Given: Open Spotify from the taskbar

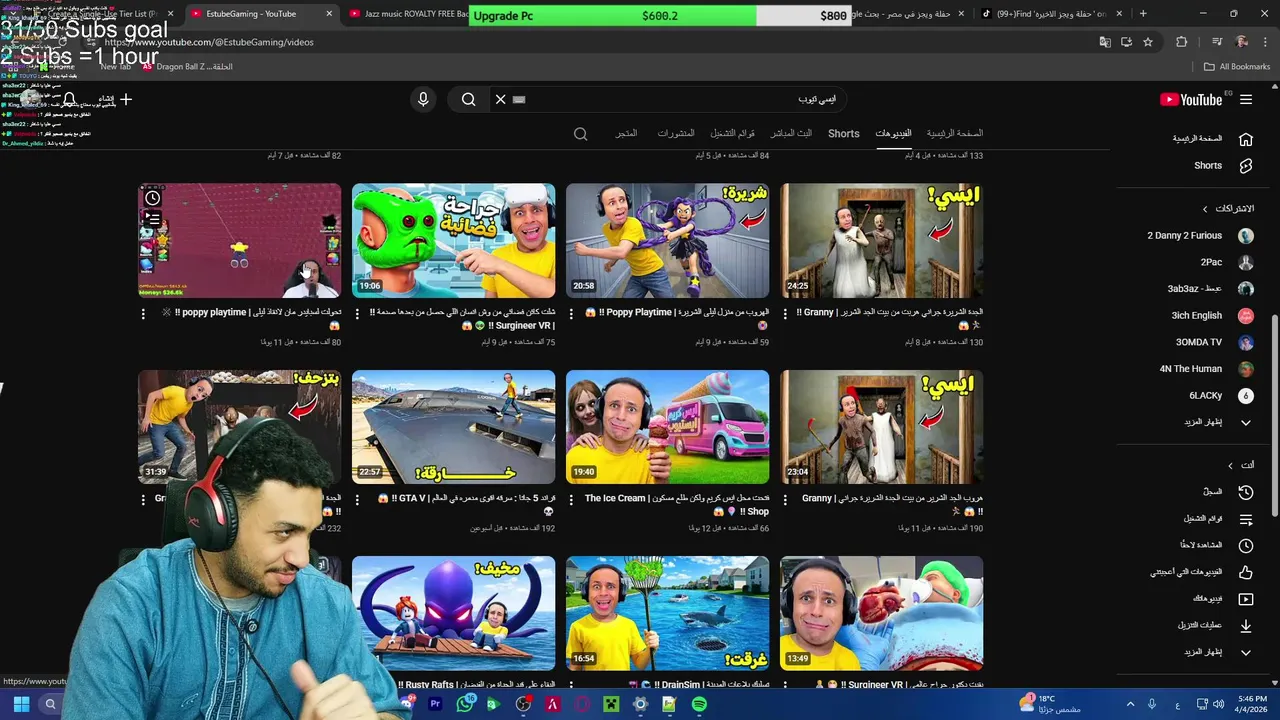Looking at the screenshot, I should (x=699, y=704).
